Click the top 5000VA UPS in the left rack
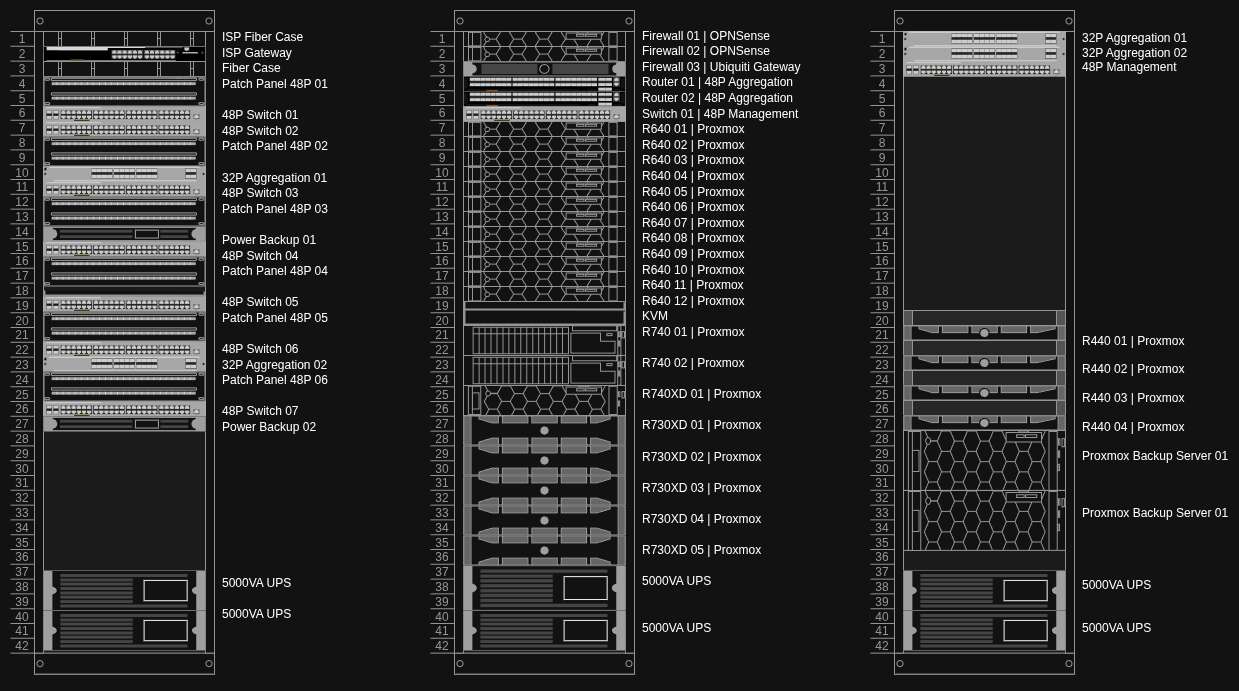The image size is (1239, 691). (x=124, y=590)
